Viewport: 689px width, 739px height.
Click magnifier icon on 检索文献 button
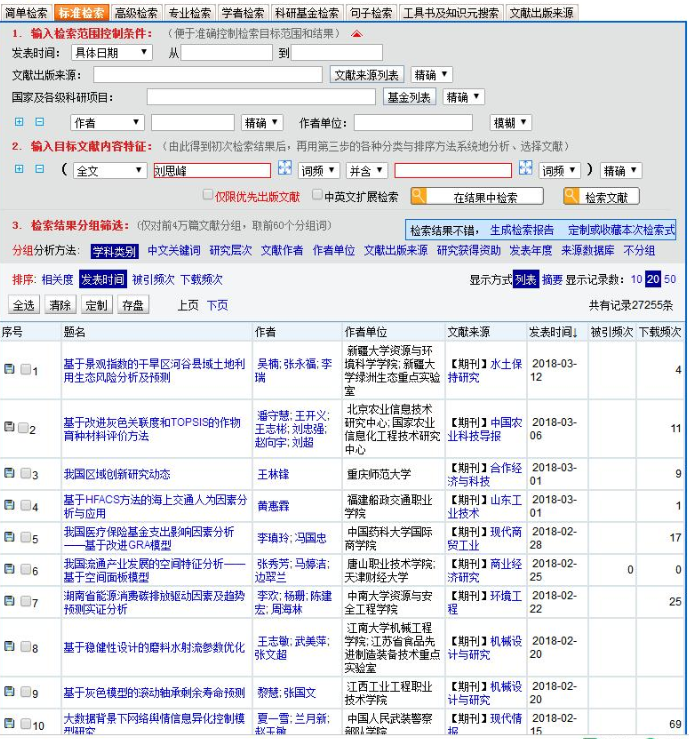[571, 196]
